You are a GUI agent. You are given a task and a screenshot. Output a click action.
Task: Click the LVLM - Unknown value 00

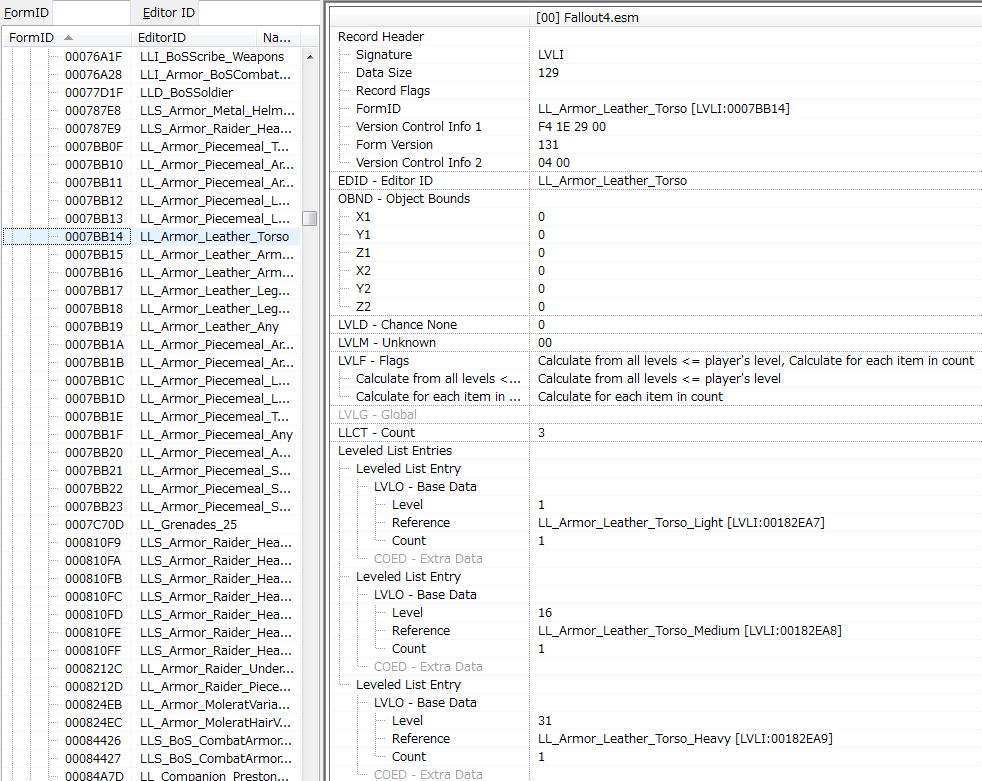545,343
